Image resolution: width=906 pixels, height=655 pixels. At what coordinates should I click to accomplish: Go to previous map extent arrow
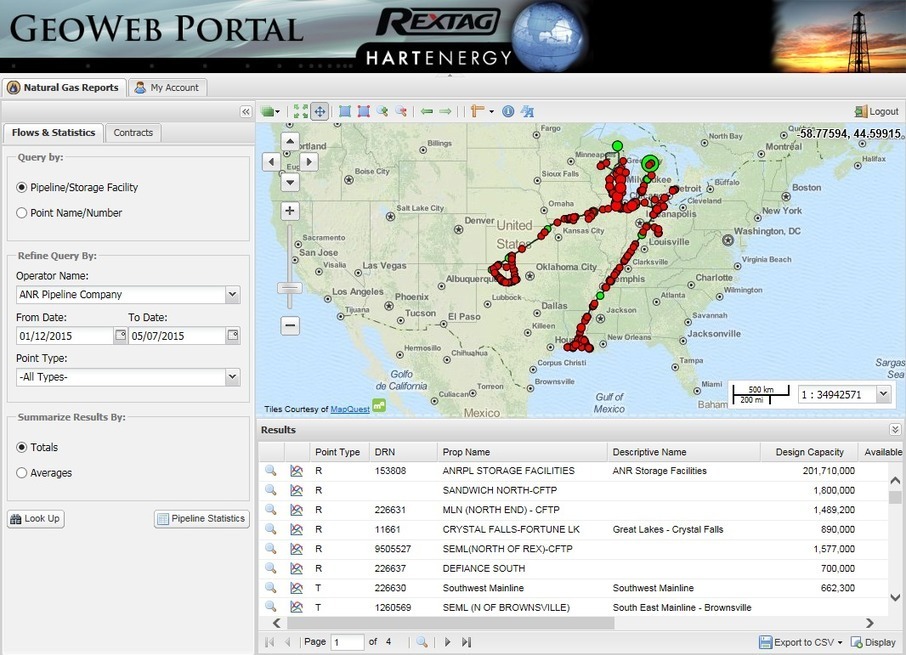pos(426,111)
